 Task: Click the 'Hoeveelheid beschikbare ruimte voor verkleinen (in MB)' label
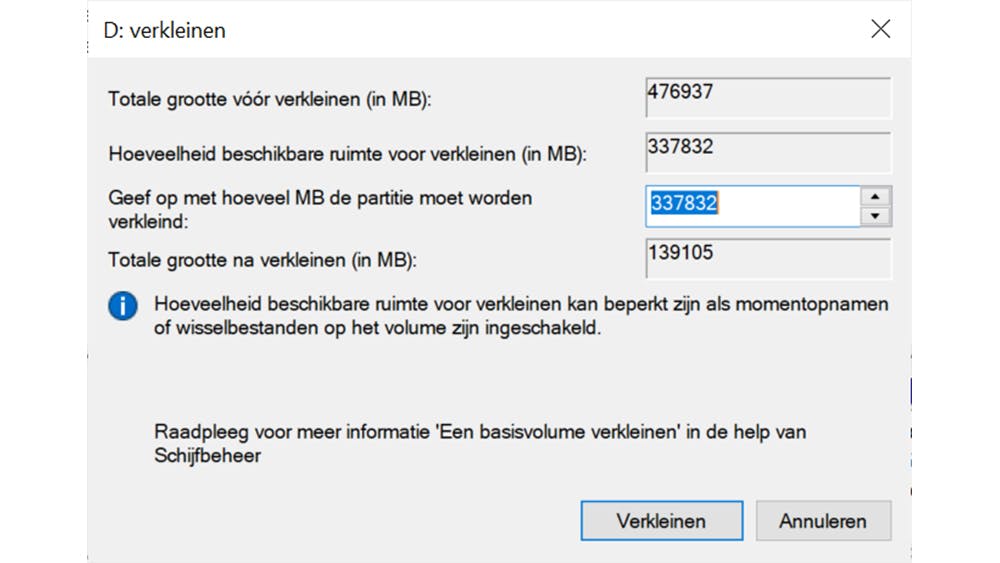(347, 154)
